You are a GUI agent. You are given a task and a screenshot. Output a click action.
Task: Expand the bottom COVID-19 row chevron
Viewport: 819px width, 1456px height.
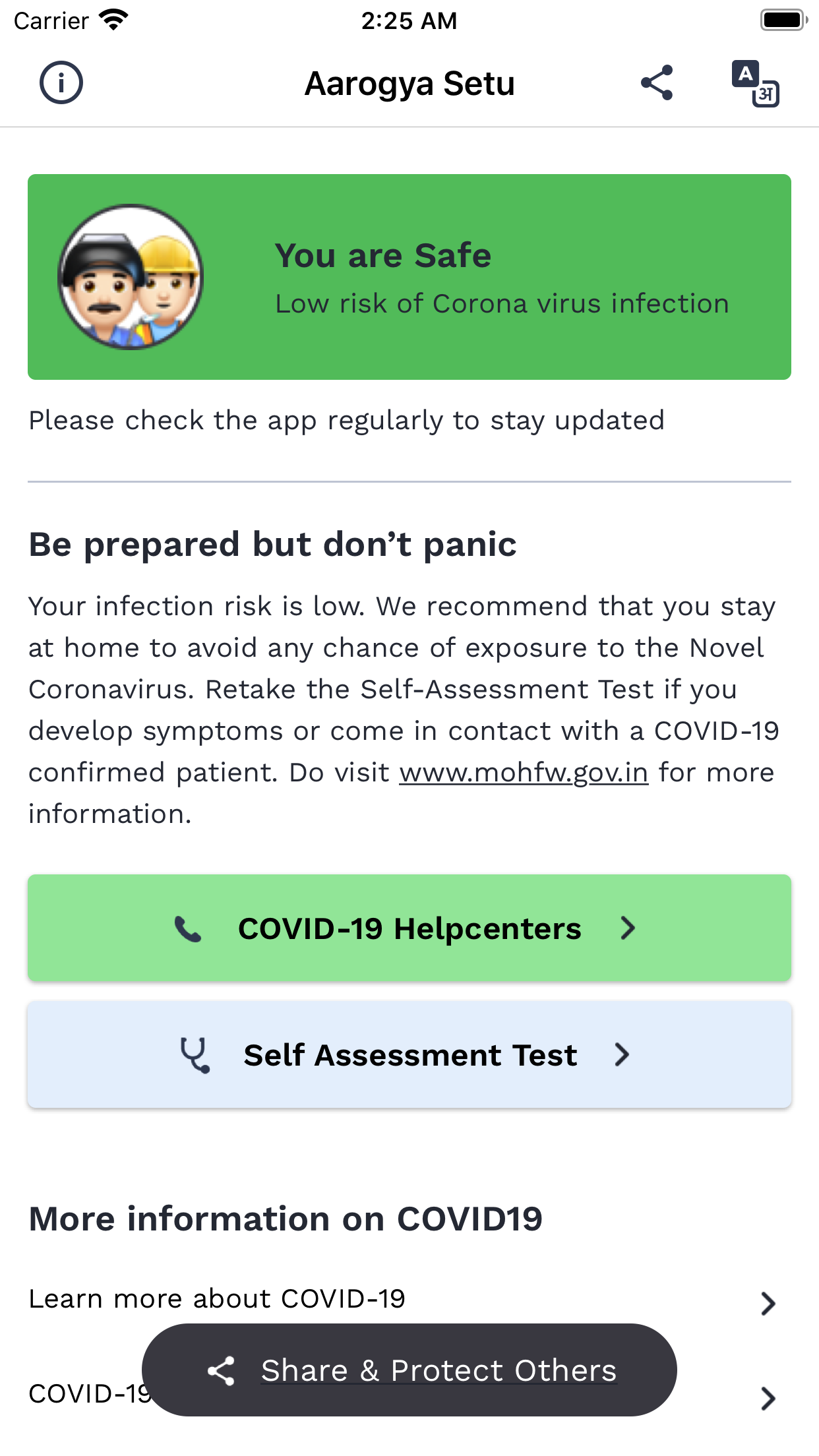[x=769, y=1399]
